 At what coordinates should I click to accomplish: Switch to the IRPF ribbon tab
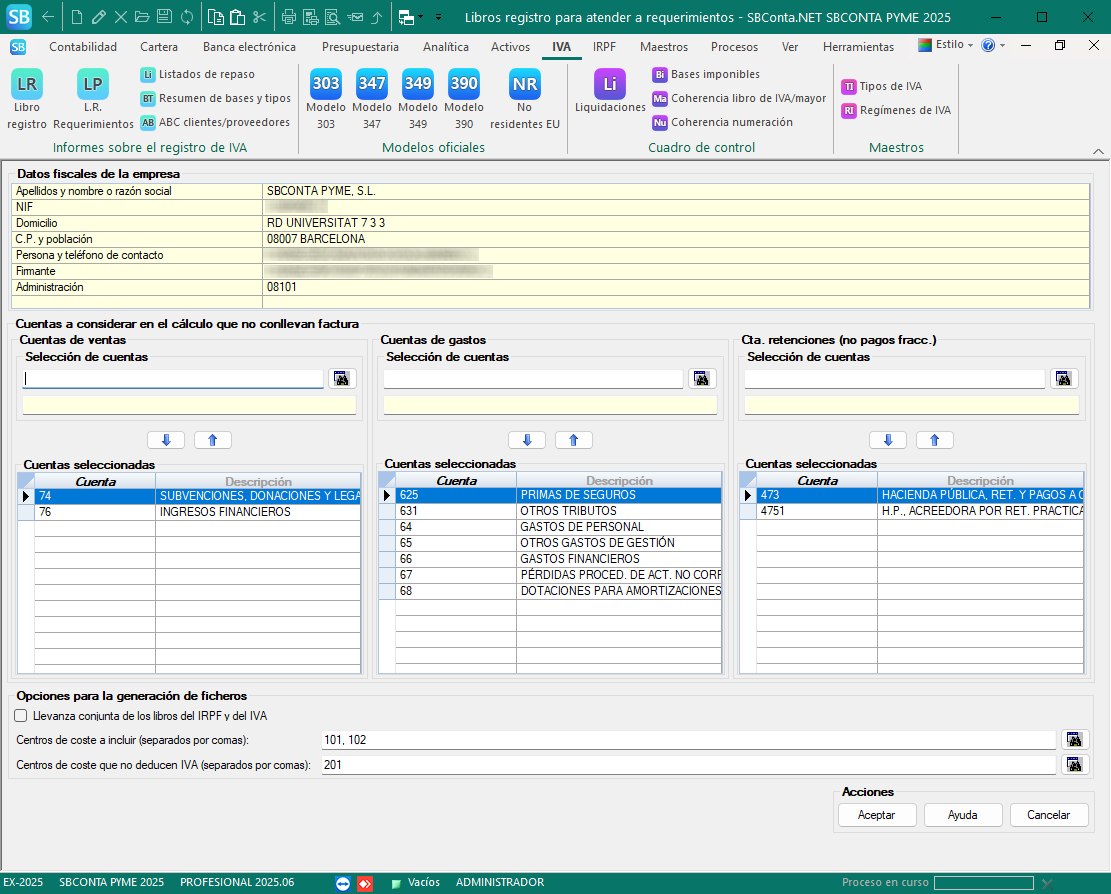(604, 47)
